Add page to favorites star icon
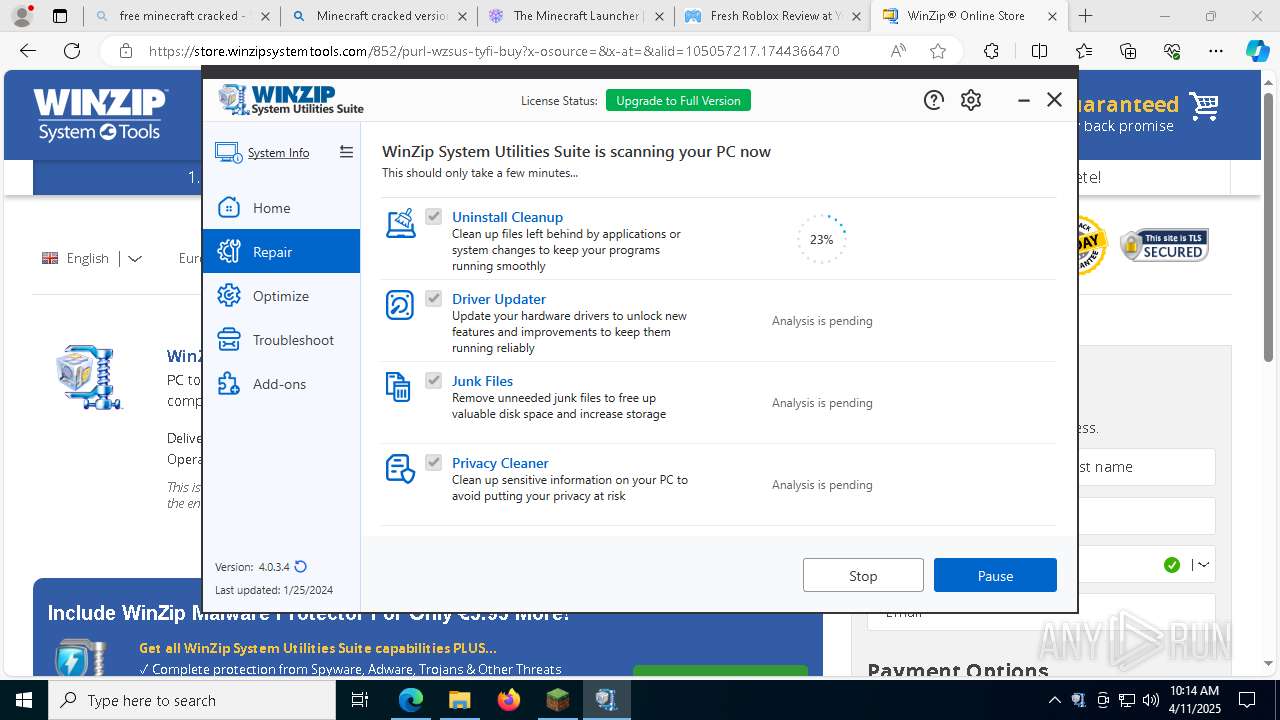Screen dimensions: 1280x720 point(937,51)
